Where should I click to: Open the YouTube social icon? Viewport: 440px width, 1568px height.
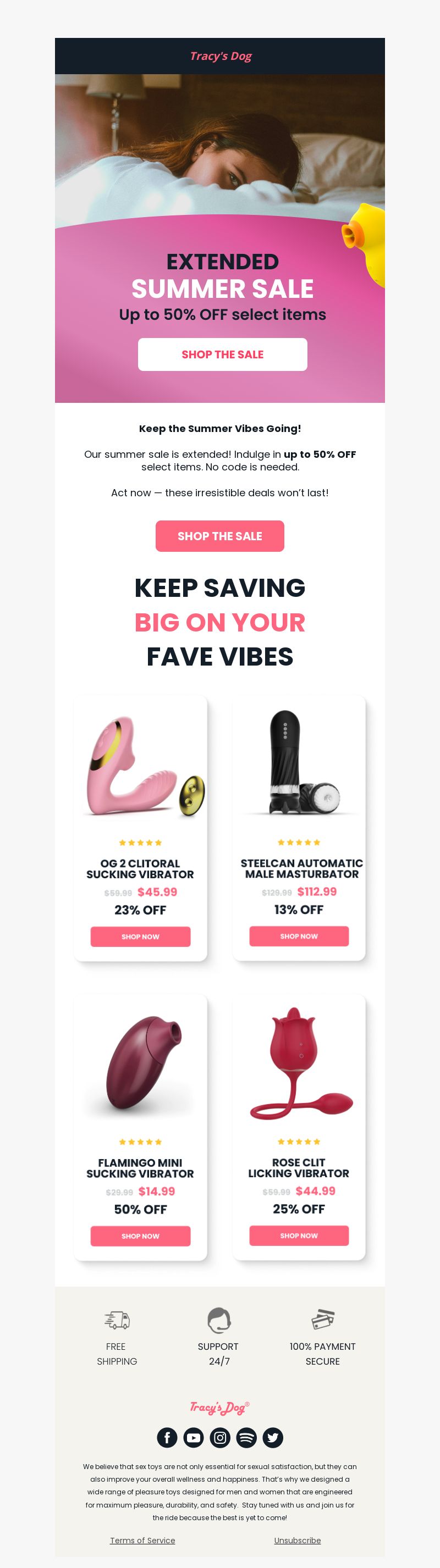coord(193,1438)
